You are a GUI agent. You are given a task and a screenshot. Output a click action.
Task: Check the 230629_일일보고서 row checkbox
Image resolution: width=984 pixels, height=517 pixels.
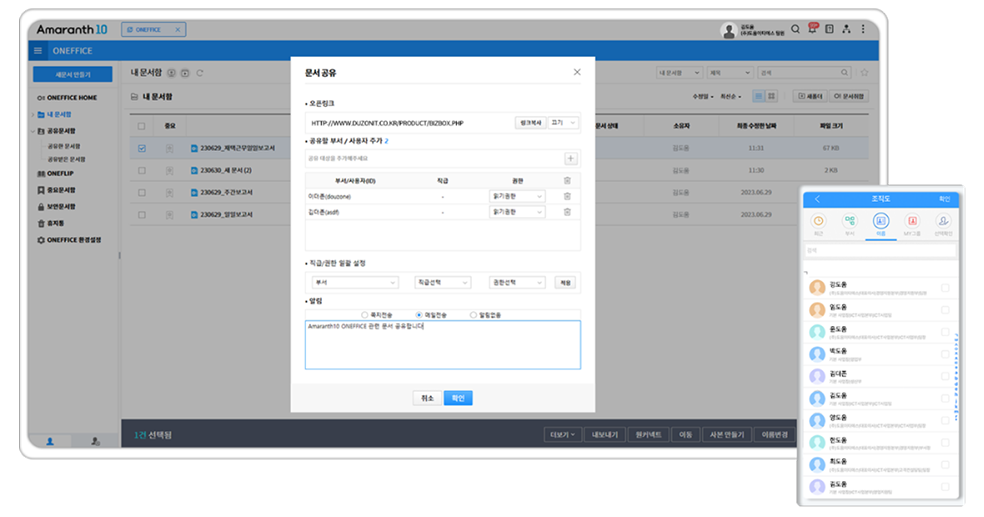pyautogui.click(x=142, y=215)
